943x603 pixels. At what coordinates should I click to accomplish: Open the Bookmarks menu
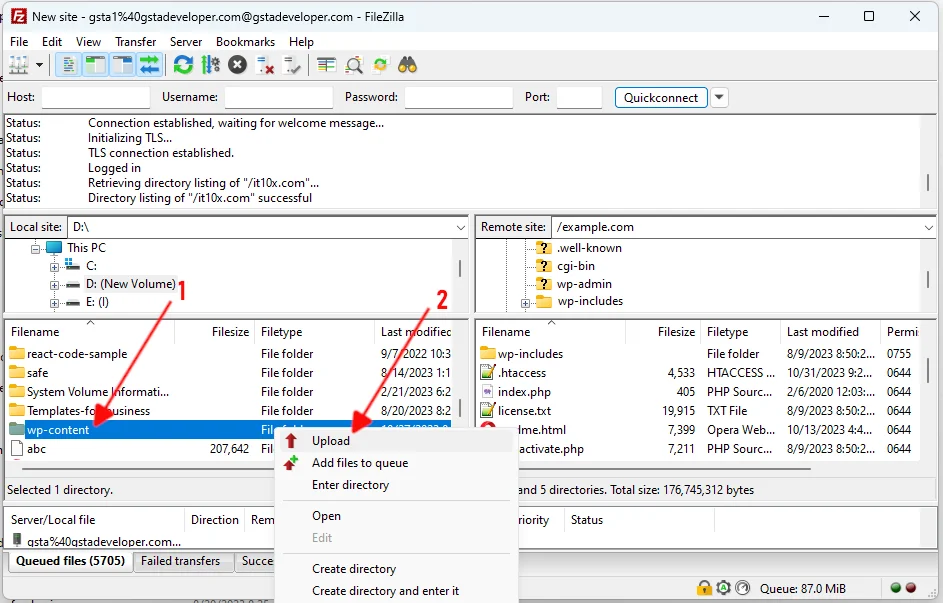tap(245, 41)
